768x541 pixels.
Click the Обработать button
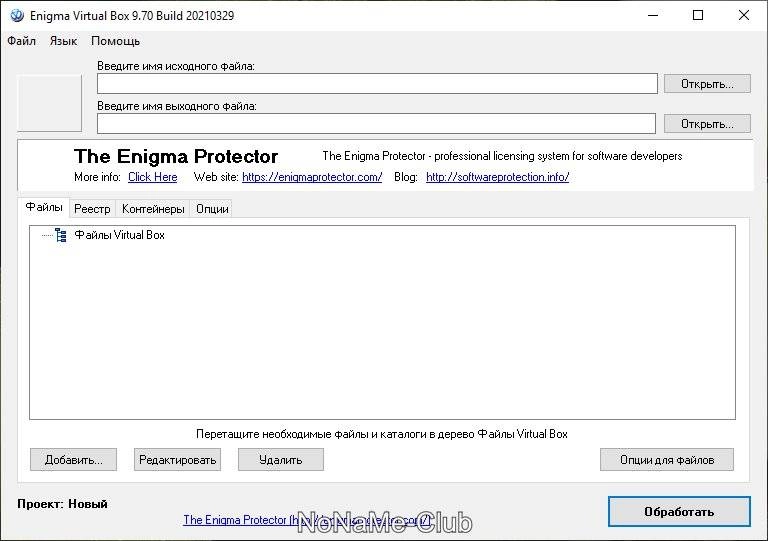click(x=679, y=512)
